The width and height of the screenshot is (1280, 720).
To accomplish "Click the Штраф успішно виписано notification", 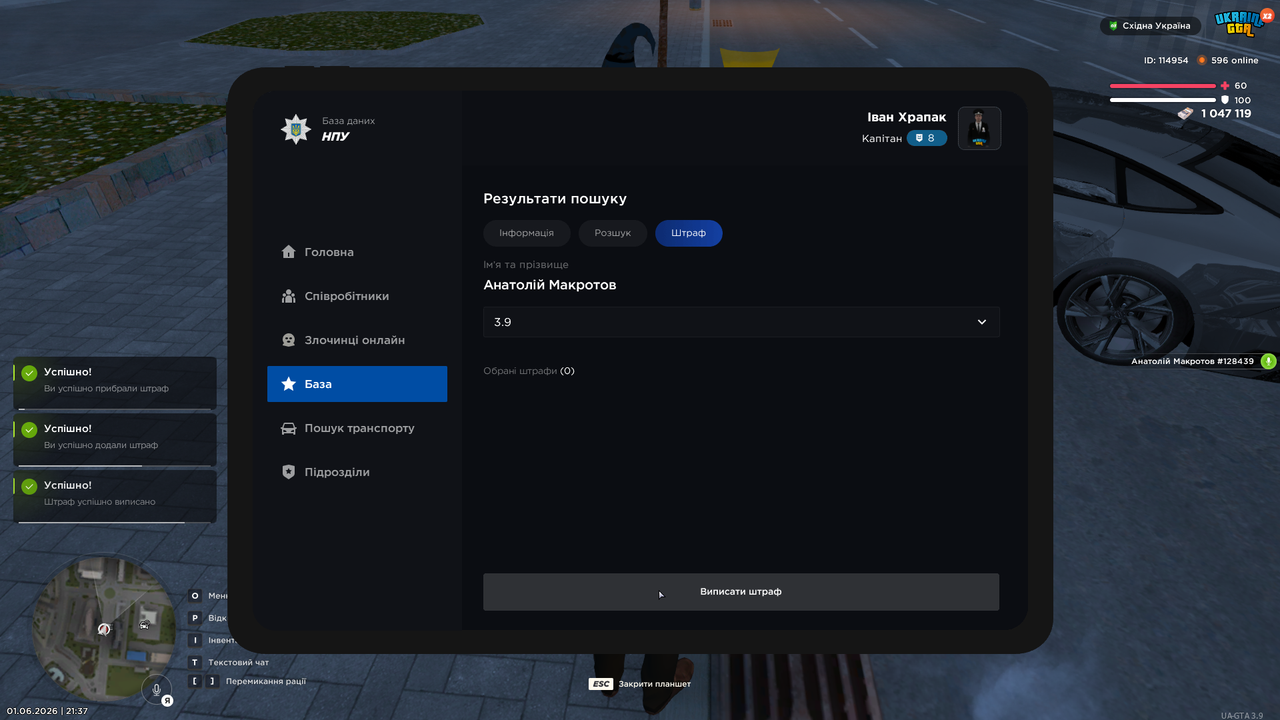I will coord(115,497).
